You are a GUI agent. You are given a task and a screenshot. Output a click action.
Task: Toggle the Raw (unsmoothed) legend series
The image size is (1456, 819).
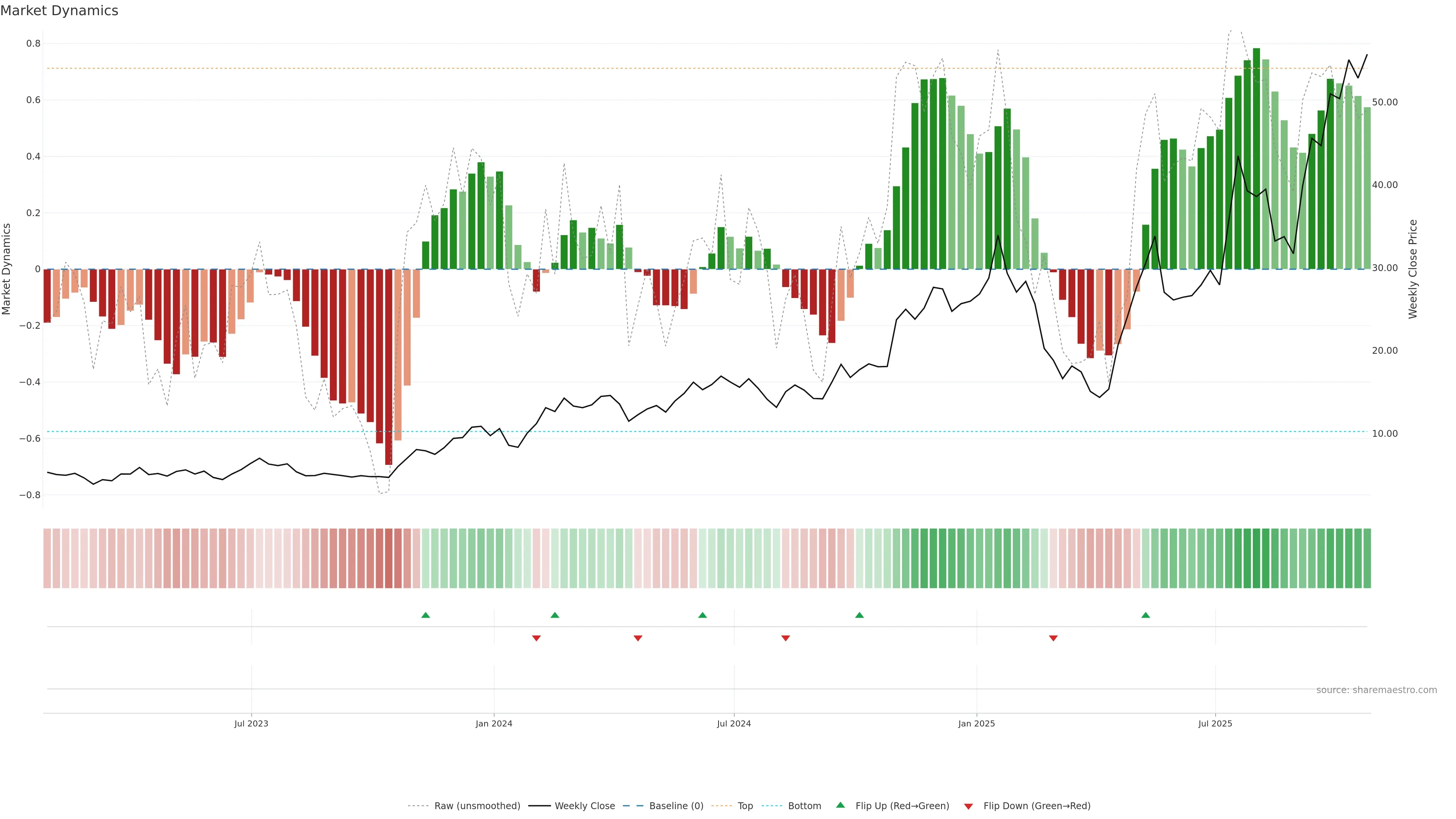pyautogui.click(x=477, y=805)
